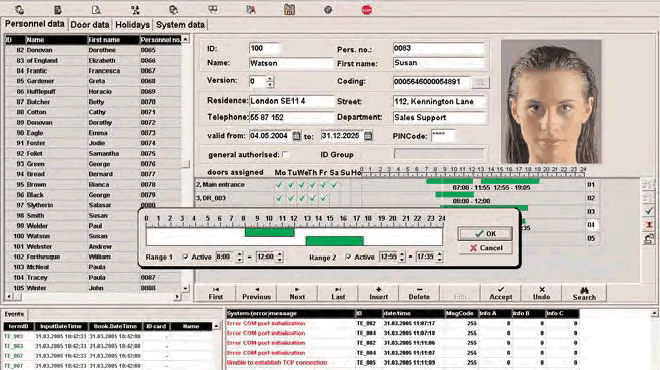Adjust Range 2 end time 17:35 spinner

439,257
